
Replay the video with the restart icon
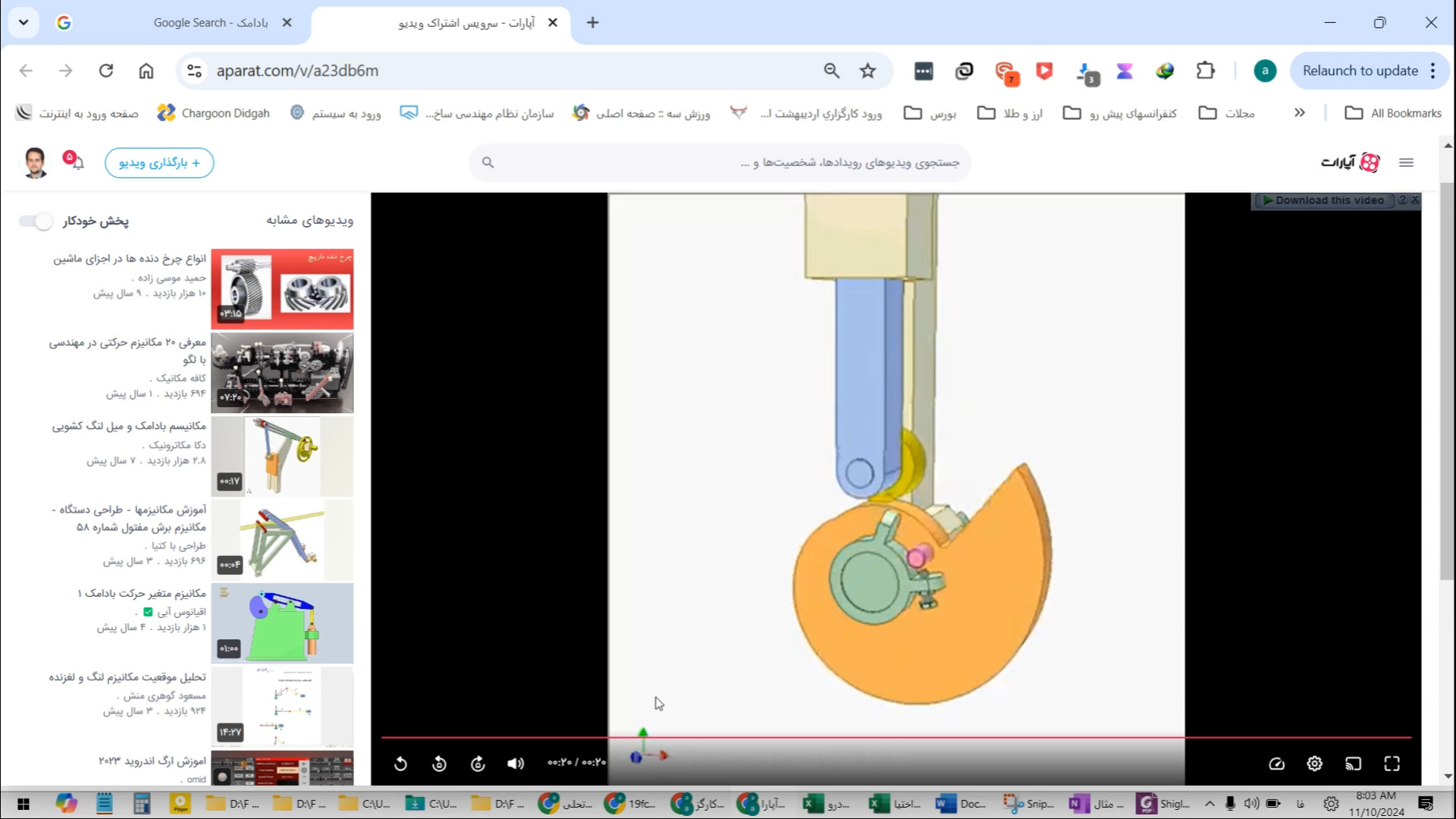(x=400, y=764)
